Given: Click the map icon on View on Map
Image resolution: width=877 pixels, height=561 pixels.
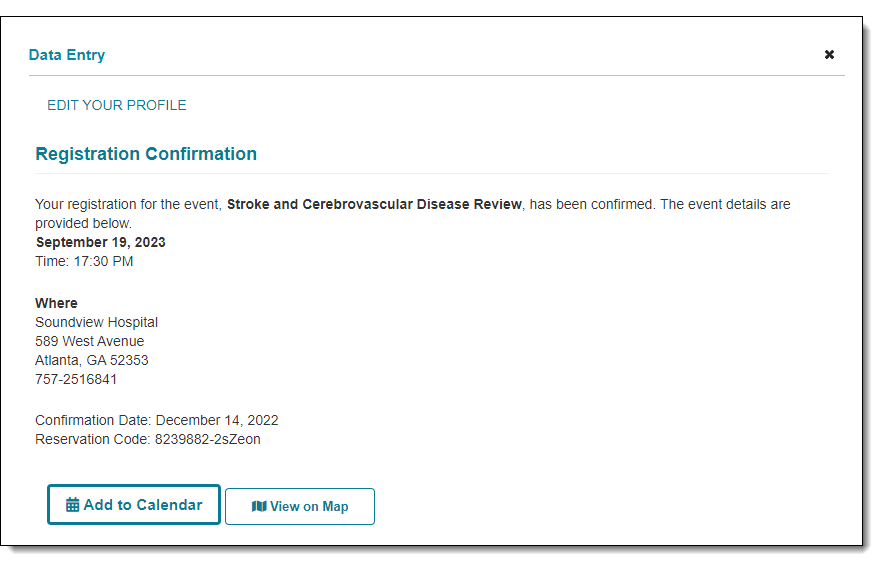Looking at the screenshot, I should pyautogui.click(x=259, y=507).
